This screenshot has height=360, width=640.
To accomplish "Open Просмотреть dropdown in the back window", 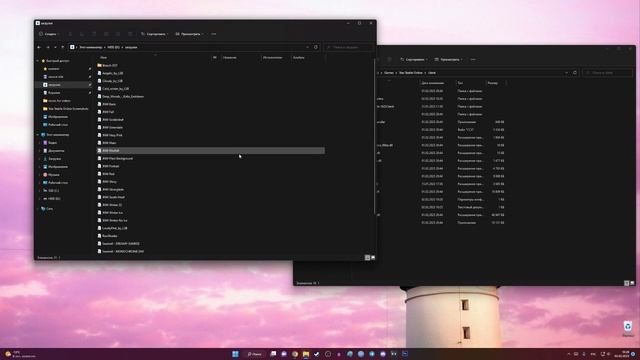I will tap(449, 60).
